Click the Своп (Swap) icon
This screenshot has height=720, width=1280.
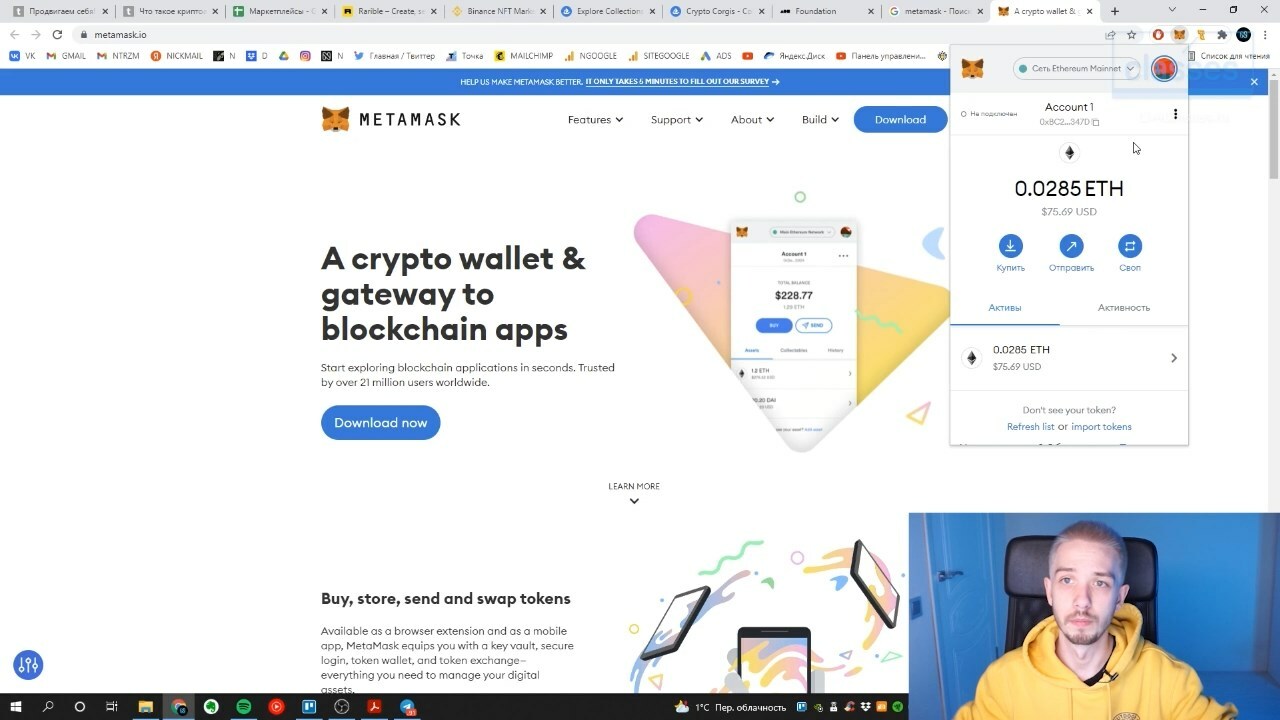(x=1130, y=246)
